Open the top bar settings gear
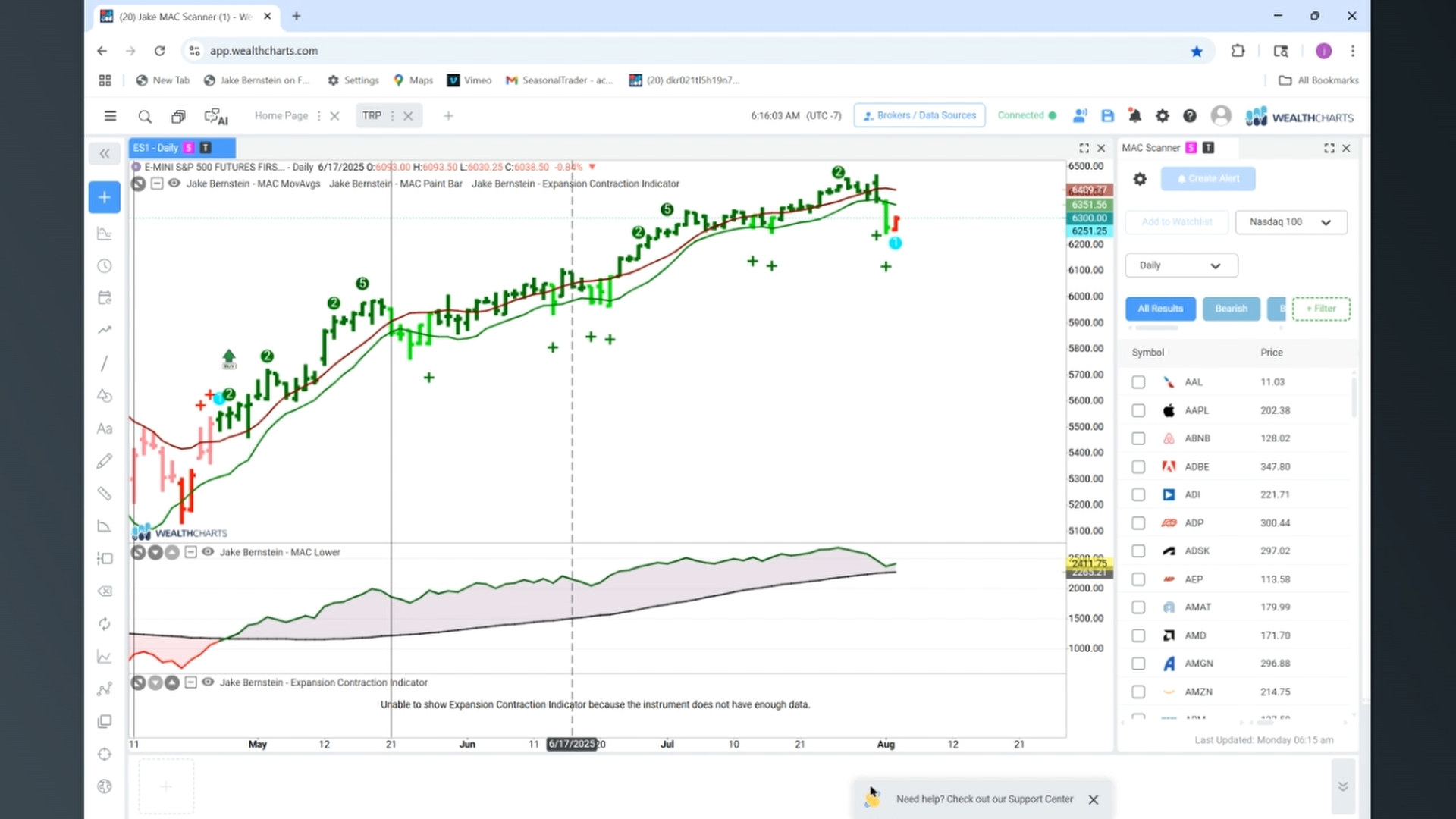This screenshot has width=1456, height=819. [x=1162, y=115]
